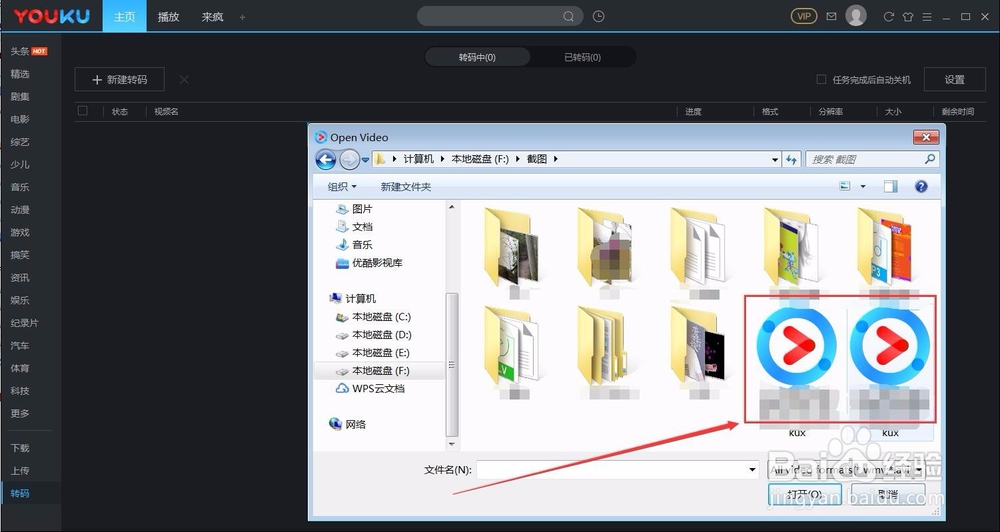The image size is (1000, 532).
Task: Open 下载 in the sidebar
Action: (x=20, y=448)
